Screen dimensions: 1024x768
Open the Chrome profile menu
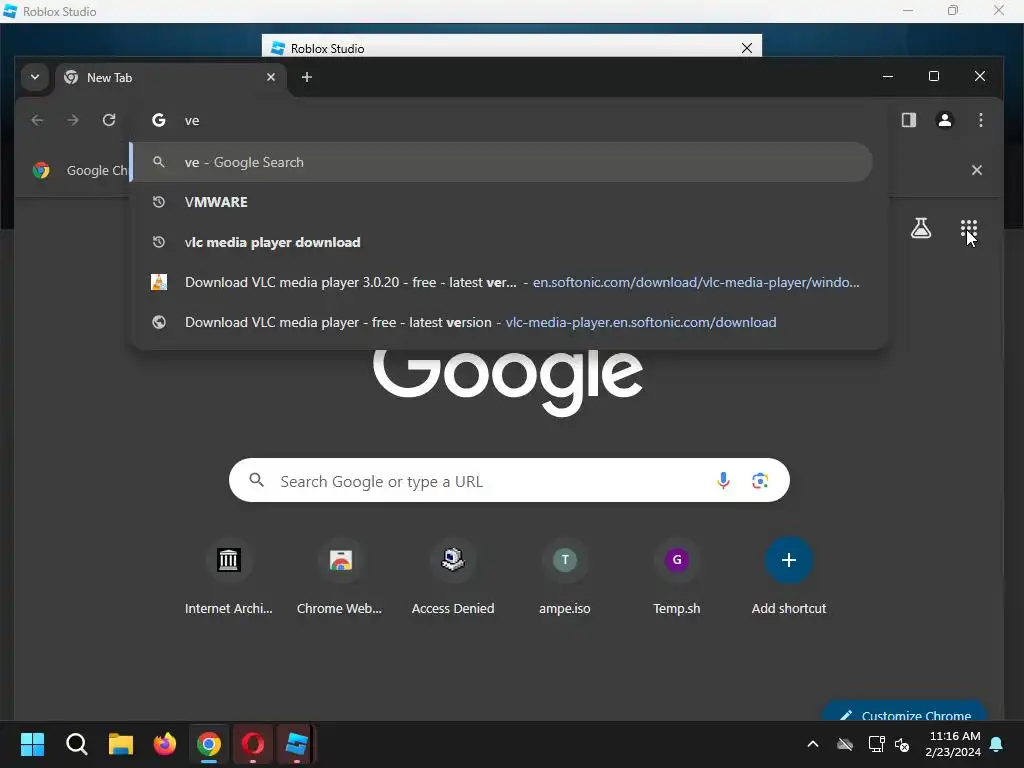coord(944,120)
